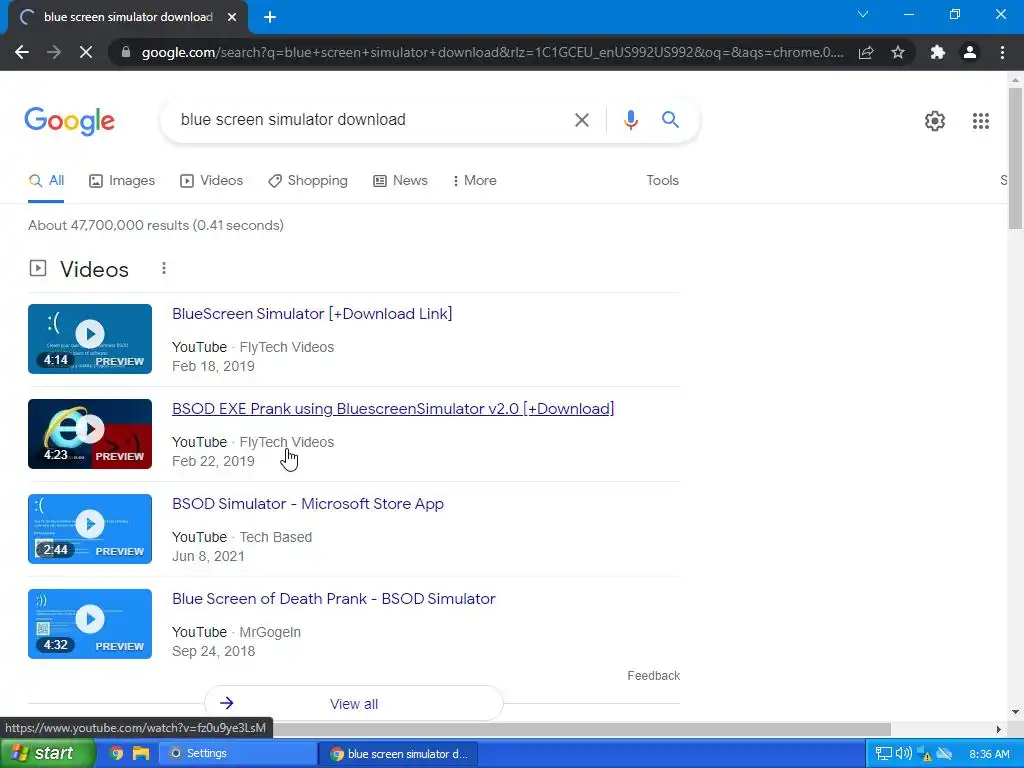
Task: Click the address bar URL
Action: point(492,52)
